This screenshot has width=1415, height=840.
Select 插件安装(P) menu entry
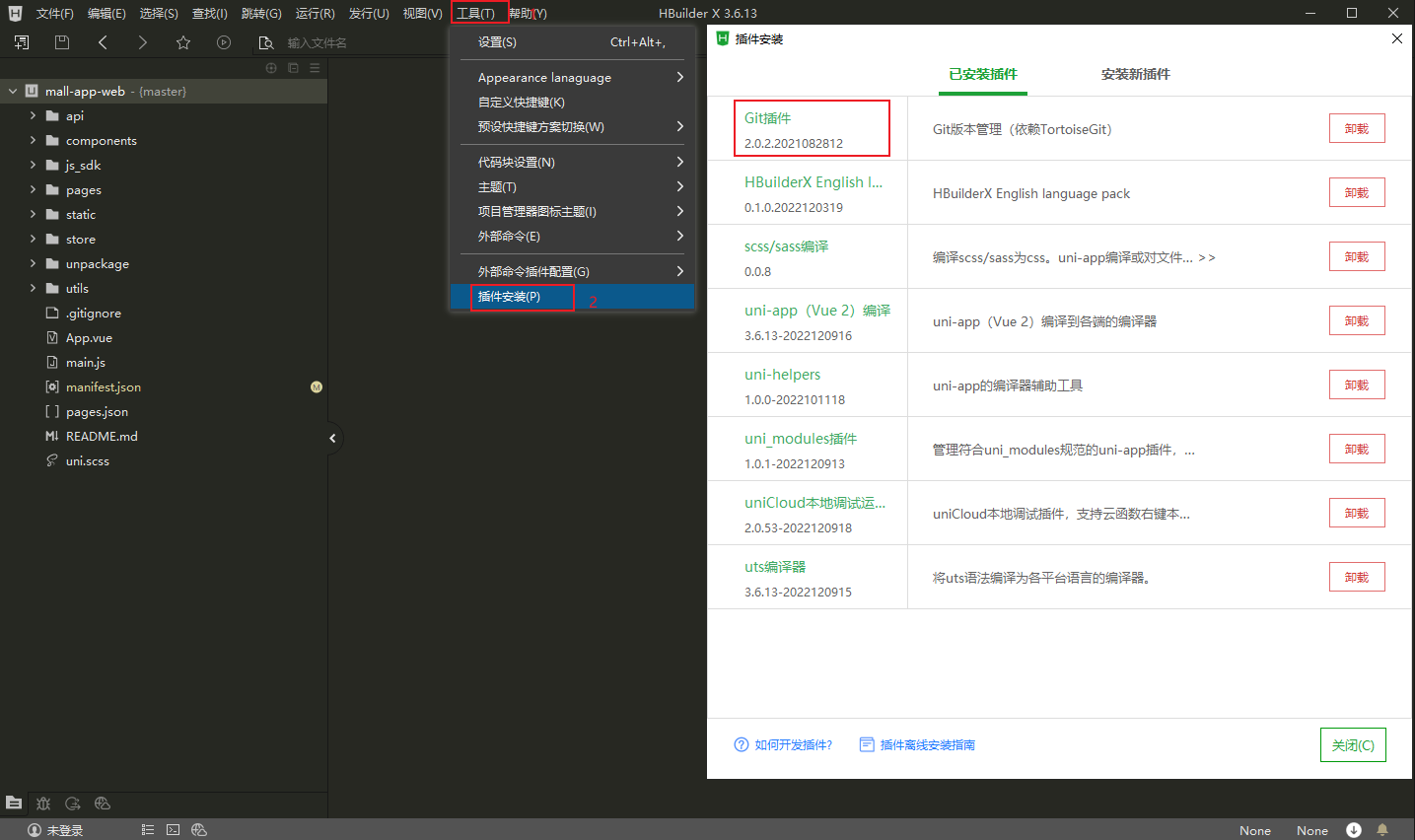pos(572,297)
